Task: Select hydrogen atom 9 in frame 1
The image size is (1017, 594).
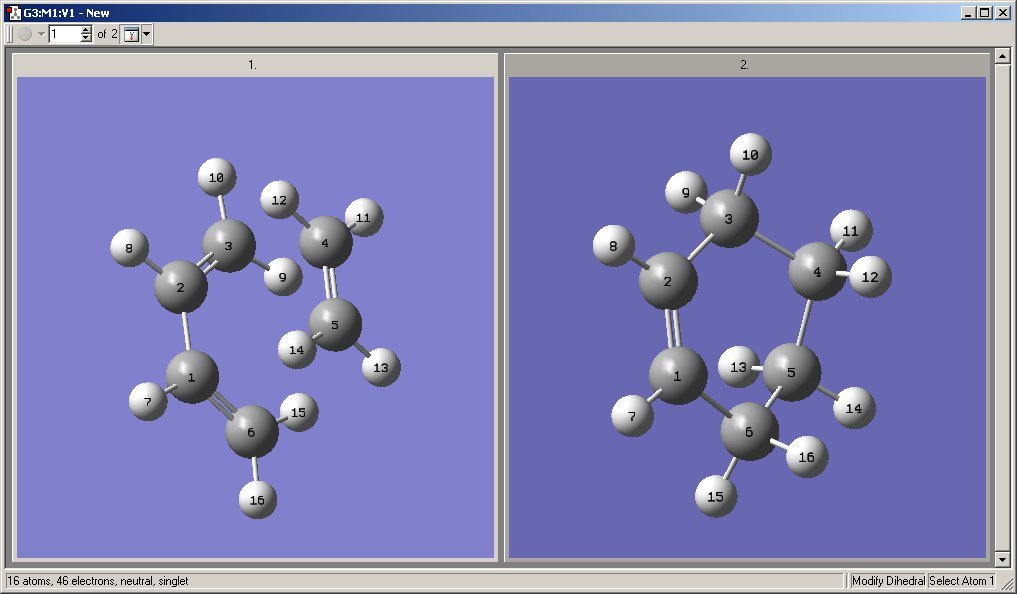Action: (x=283, y=277)
